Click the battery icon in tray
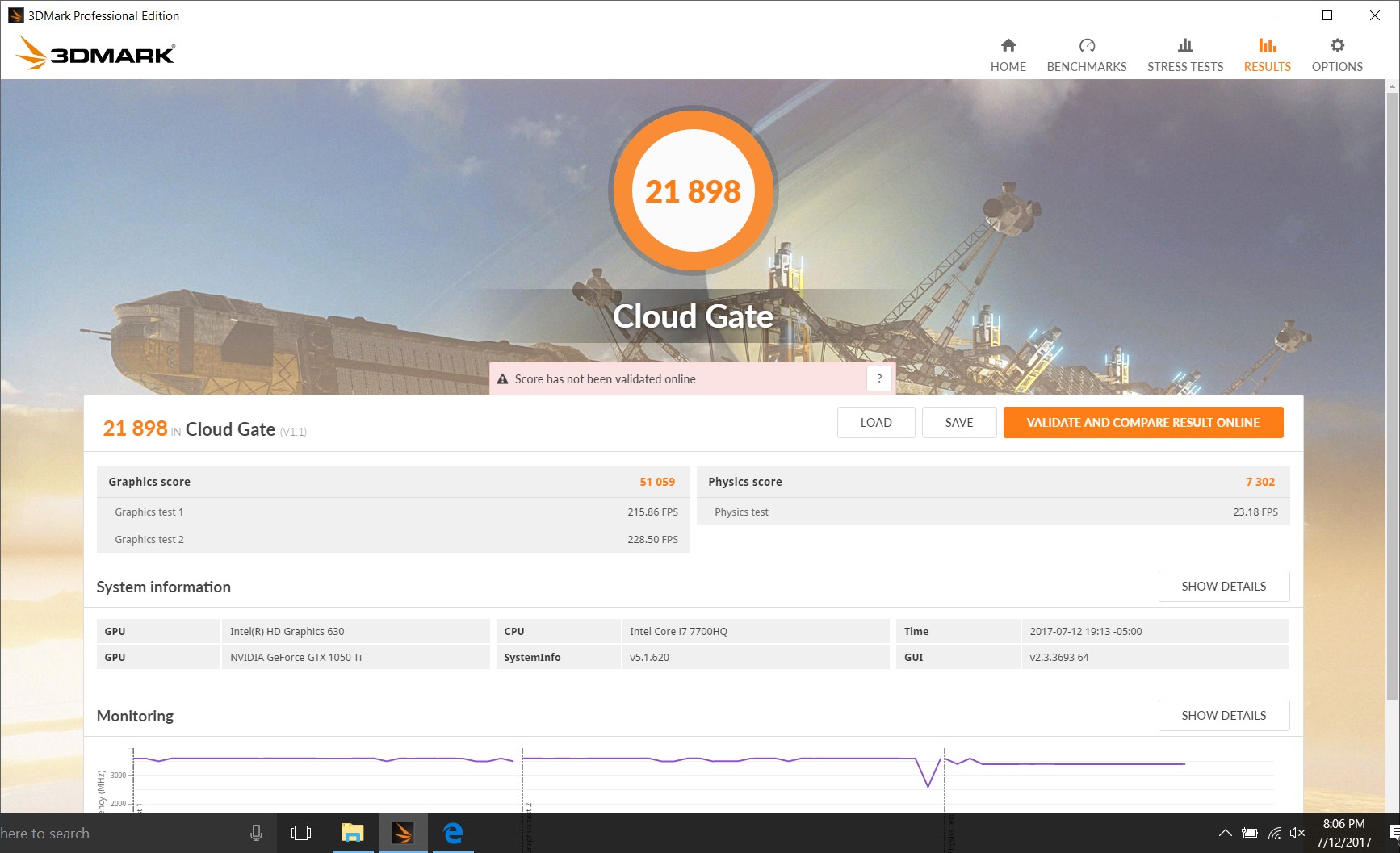Image resolution: width=1400 pixels, height=853 pixels. click(1250, 833)
